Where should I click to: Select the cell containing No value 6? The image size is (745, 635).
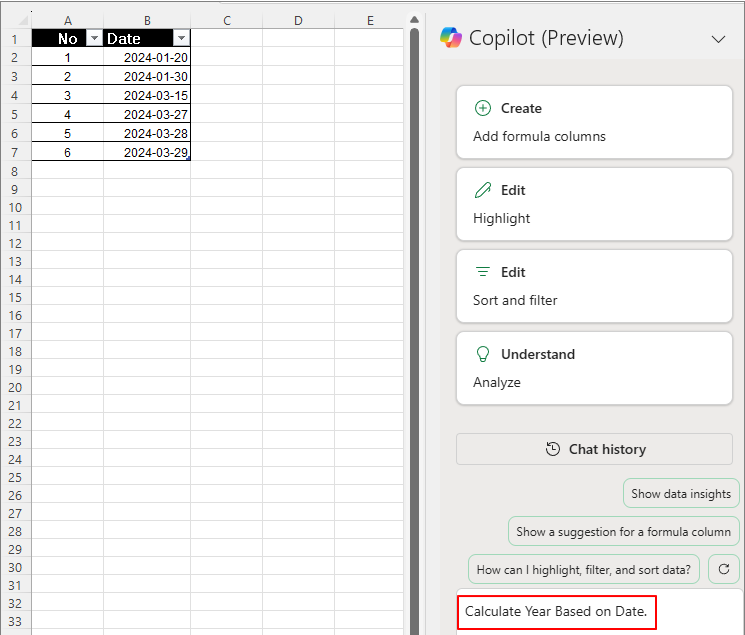(67, 152)
